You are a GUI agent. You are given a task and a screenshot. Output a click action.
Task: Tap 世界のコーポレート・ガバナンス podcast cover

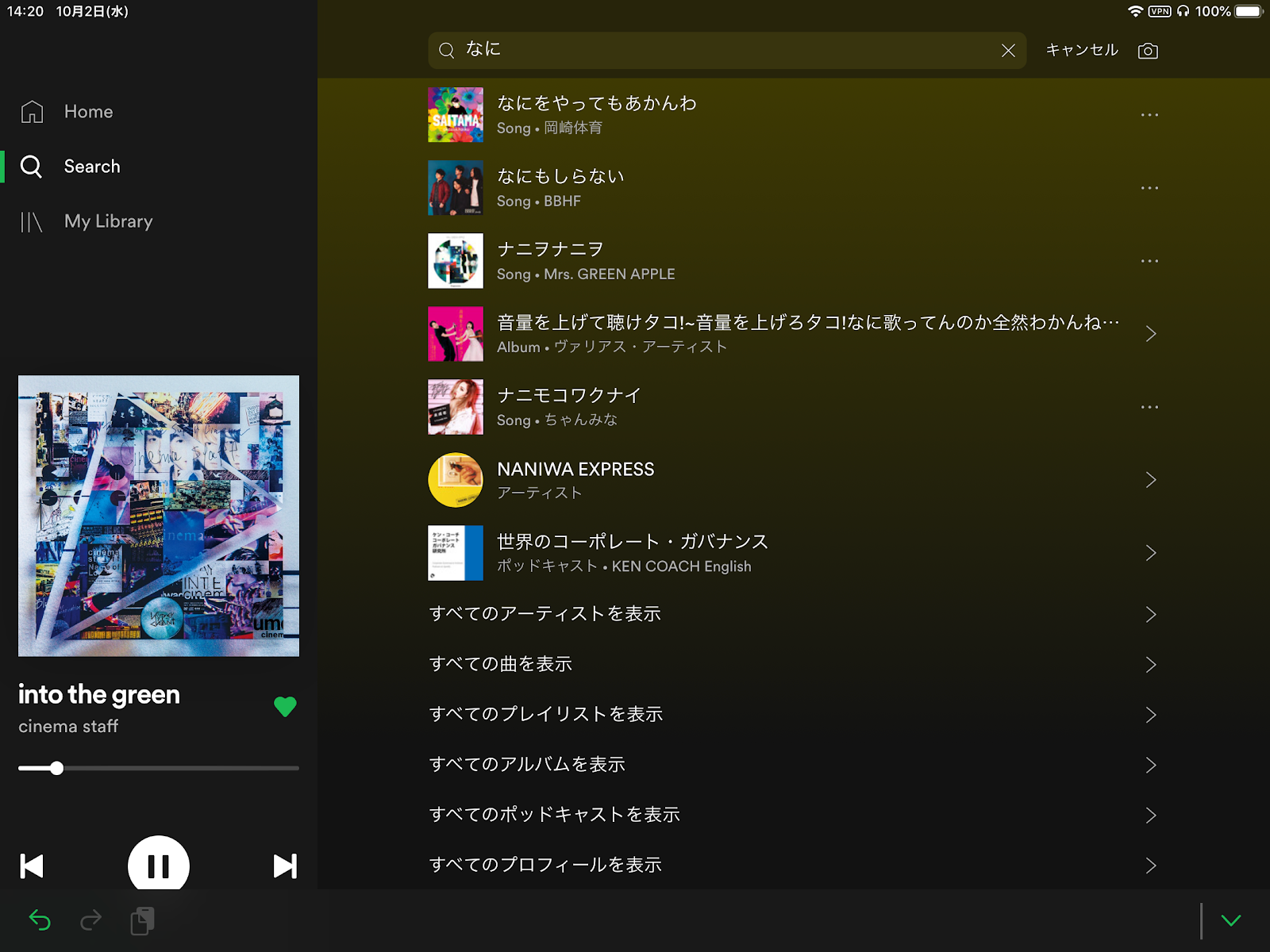(x=456, y=553)
